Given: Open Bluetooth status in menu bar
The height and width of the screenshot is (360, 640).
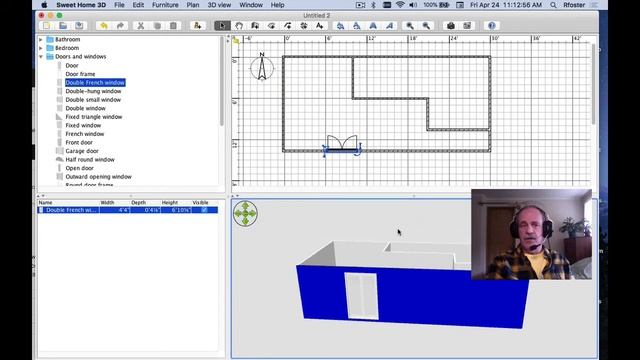Looking at the screenshot, I should (x=373, y=5).
